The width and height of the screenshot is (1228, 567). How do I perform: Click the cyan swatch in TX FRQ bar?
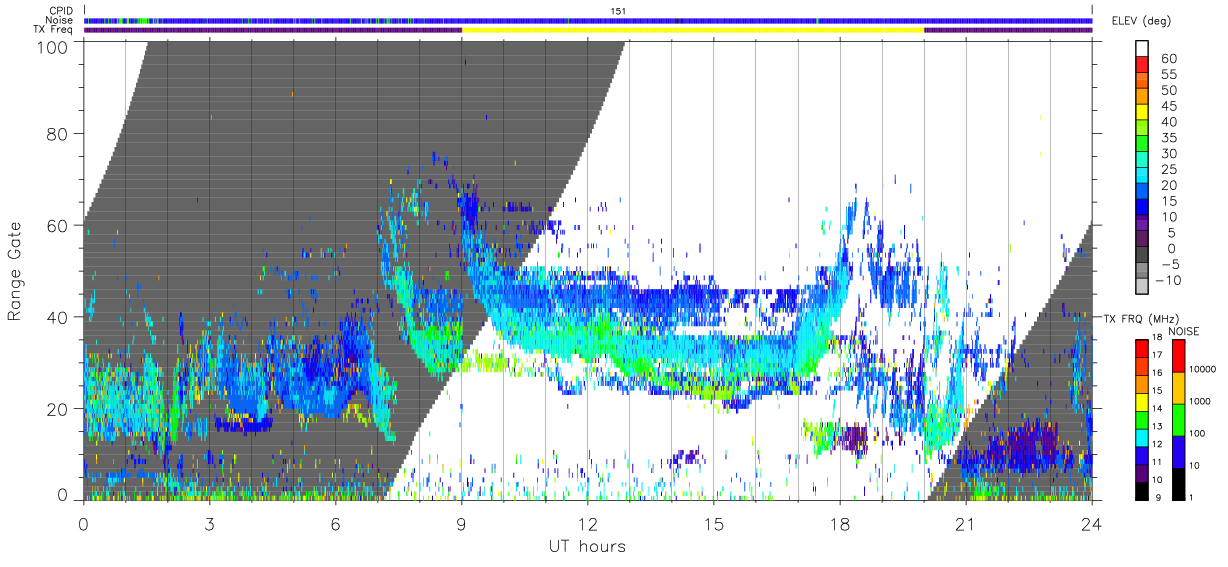point(1142,438)
